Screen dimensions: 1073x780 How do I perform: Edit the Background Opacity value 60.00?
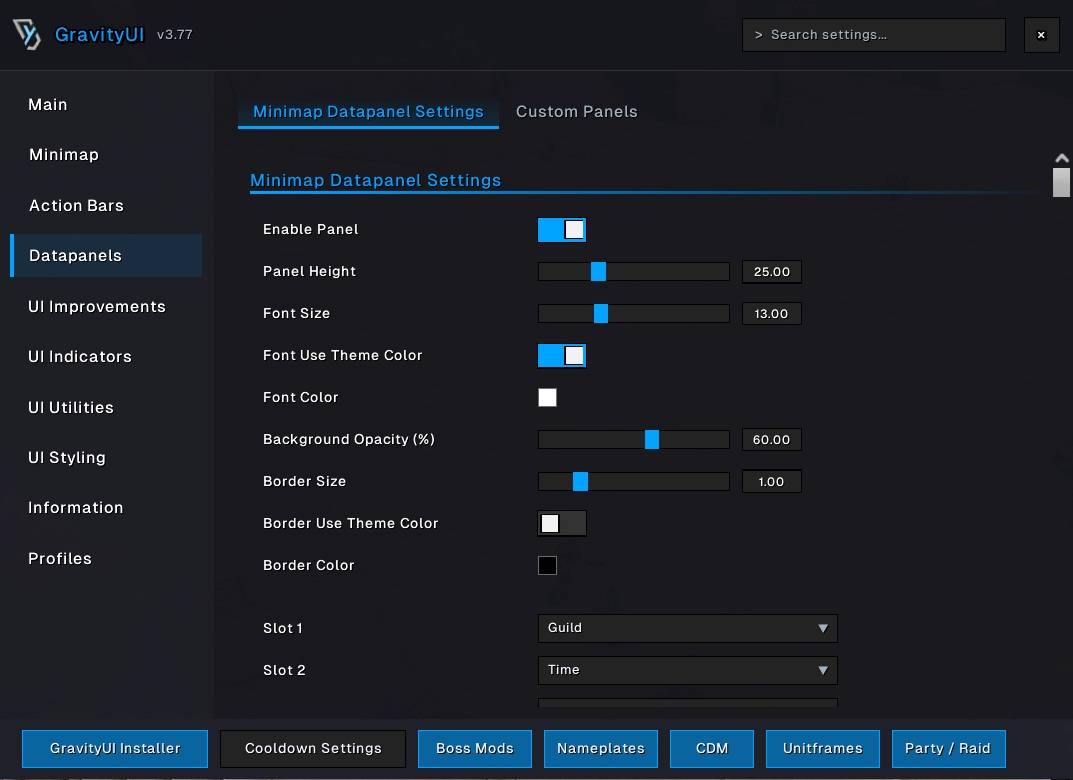click(x=771, y=439)
